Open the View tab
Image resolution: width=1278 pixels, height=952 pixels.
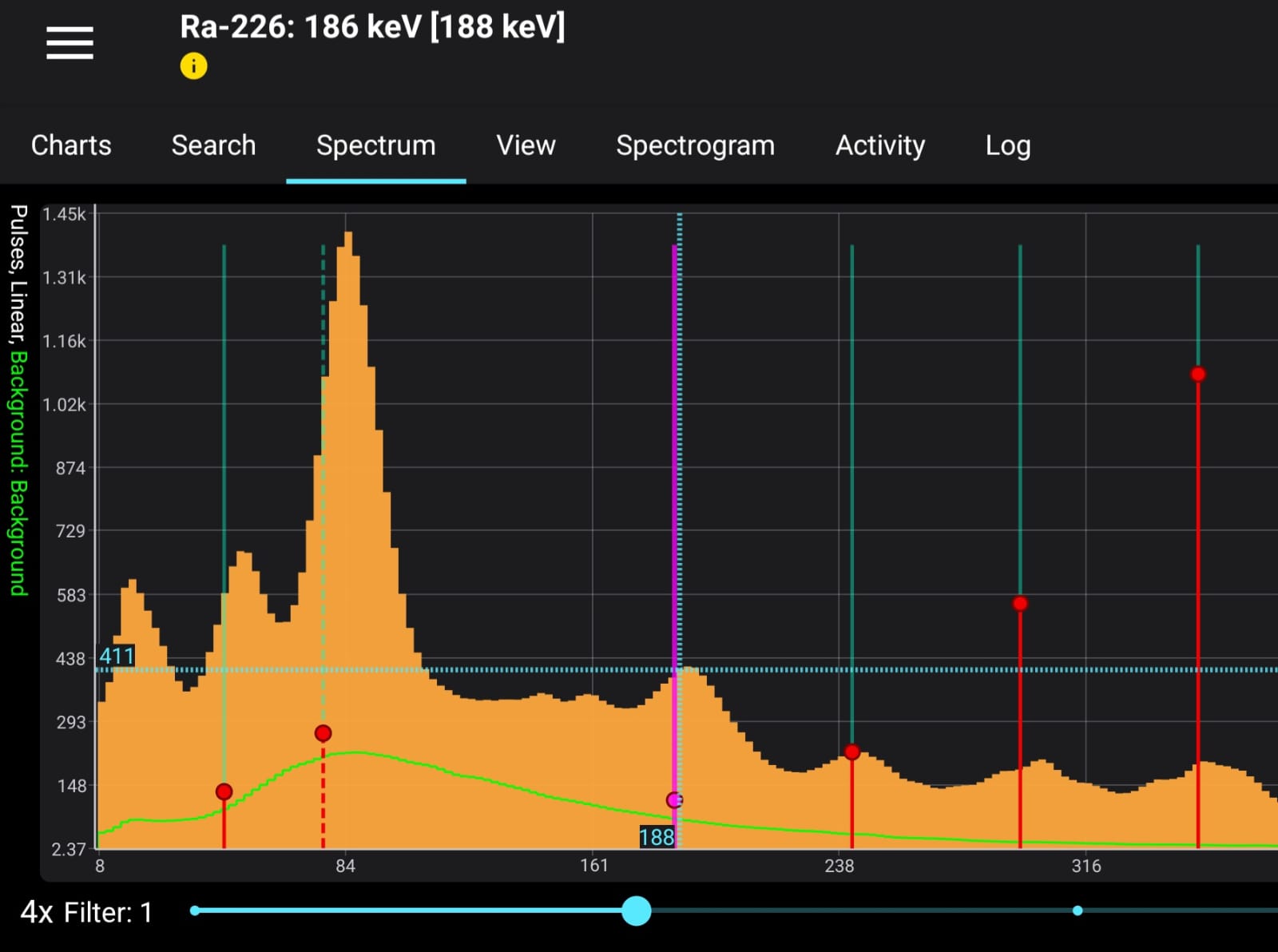click(526, 145)
